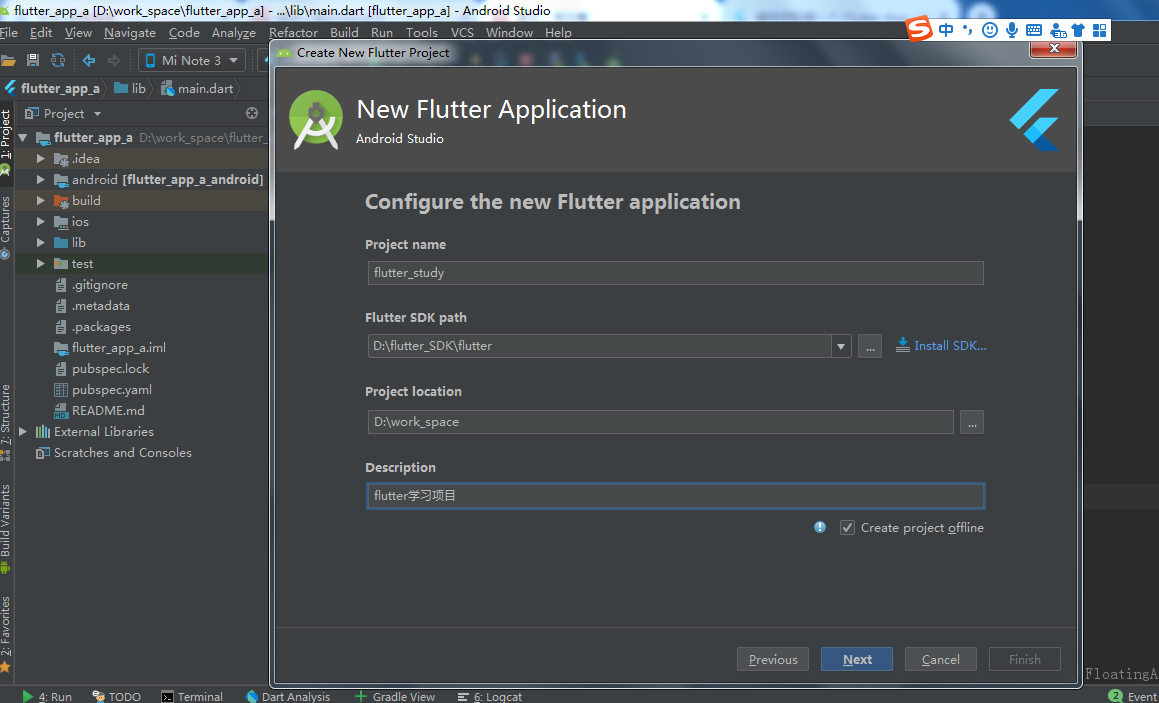
Task: Click the Description input field
Action: coord(676,496)
